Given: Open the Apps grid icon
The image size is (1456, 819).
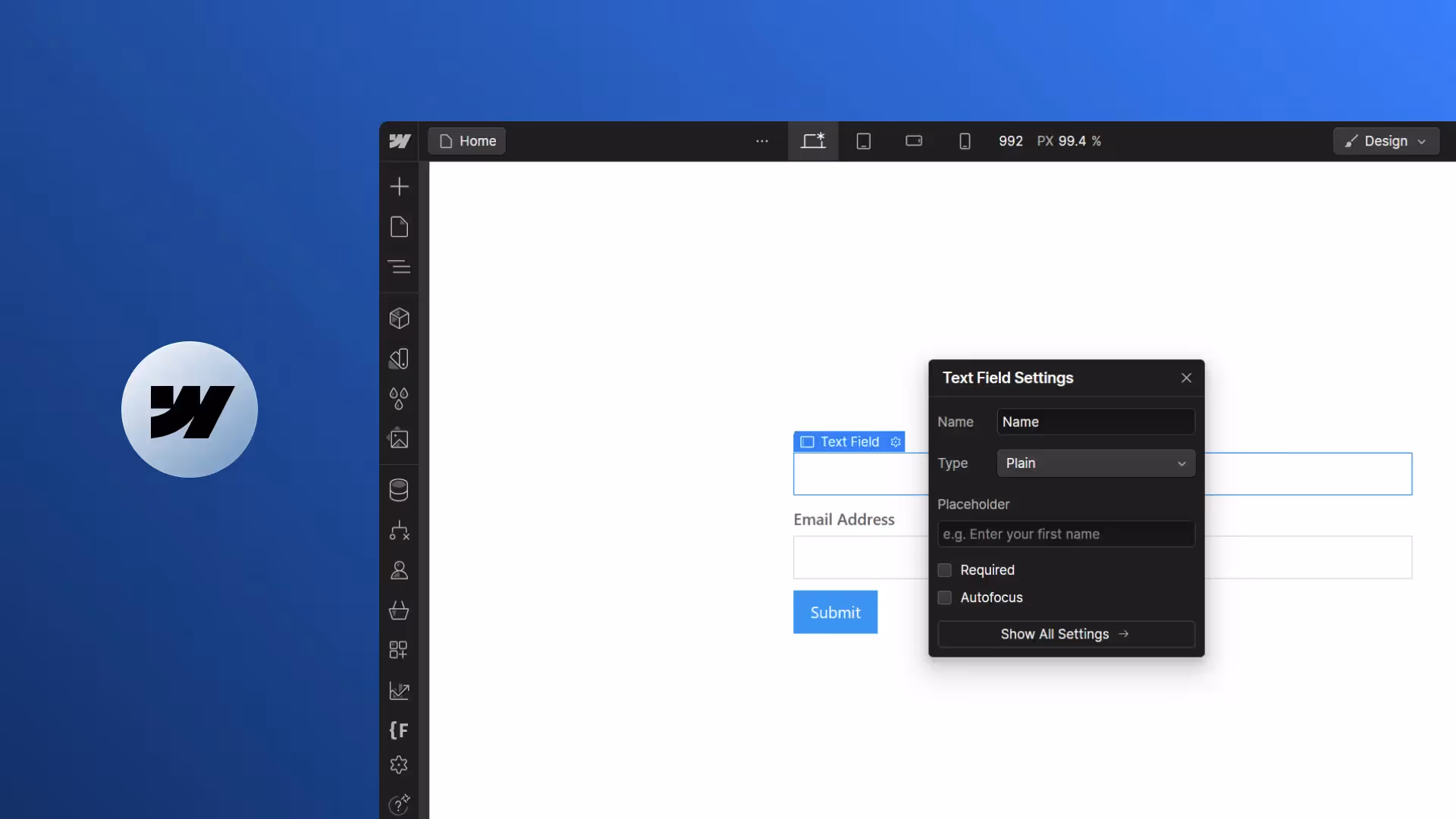Looking at the screenshot, I should [399, 650].
